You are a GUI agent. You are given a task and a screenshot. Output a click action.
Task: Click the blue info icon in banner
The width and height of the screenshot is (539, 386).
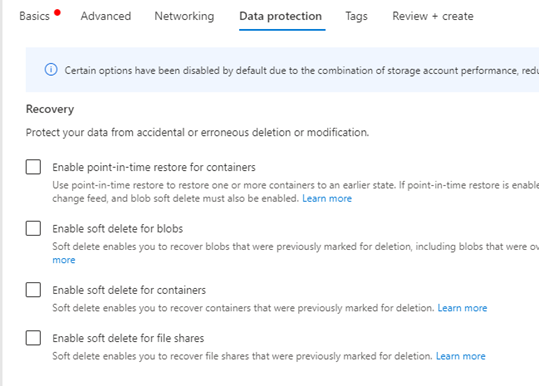tap(51, 70)
